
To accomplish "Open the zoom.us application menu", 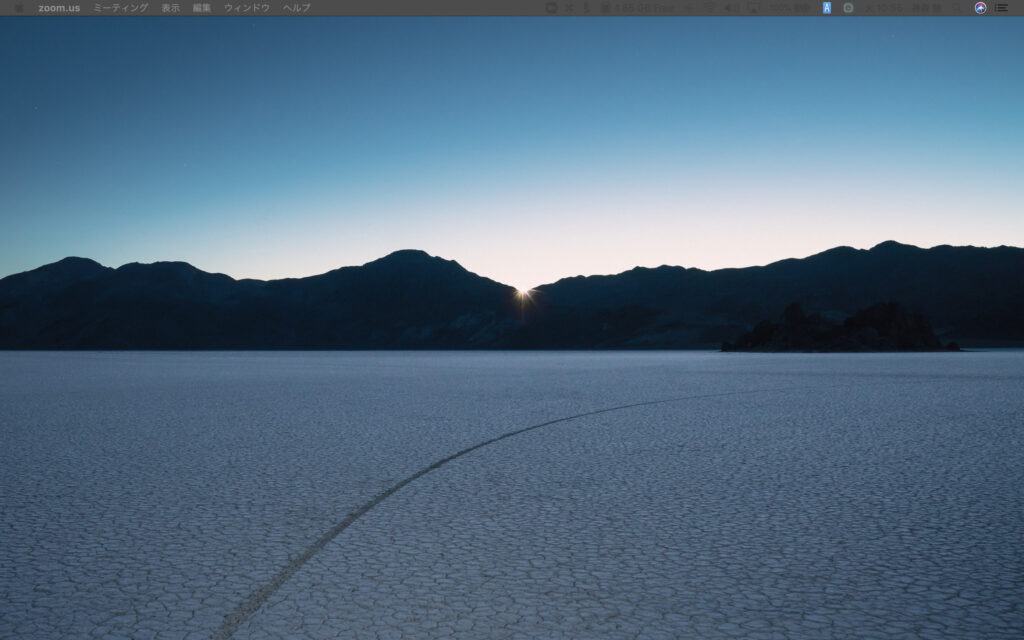I will [x=59, y=8].
